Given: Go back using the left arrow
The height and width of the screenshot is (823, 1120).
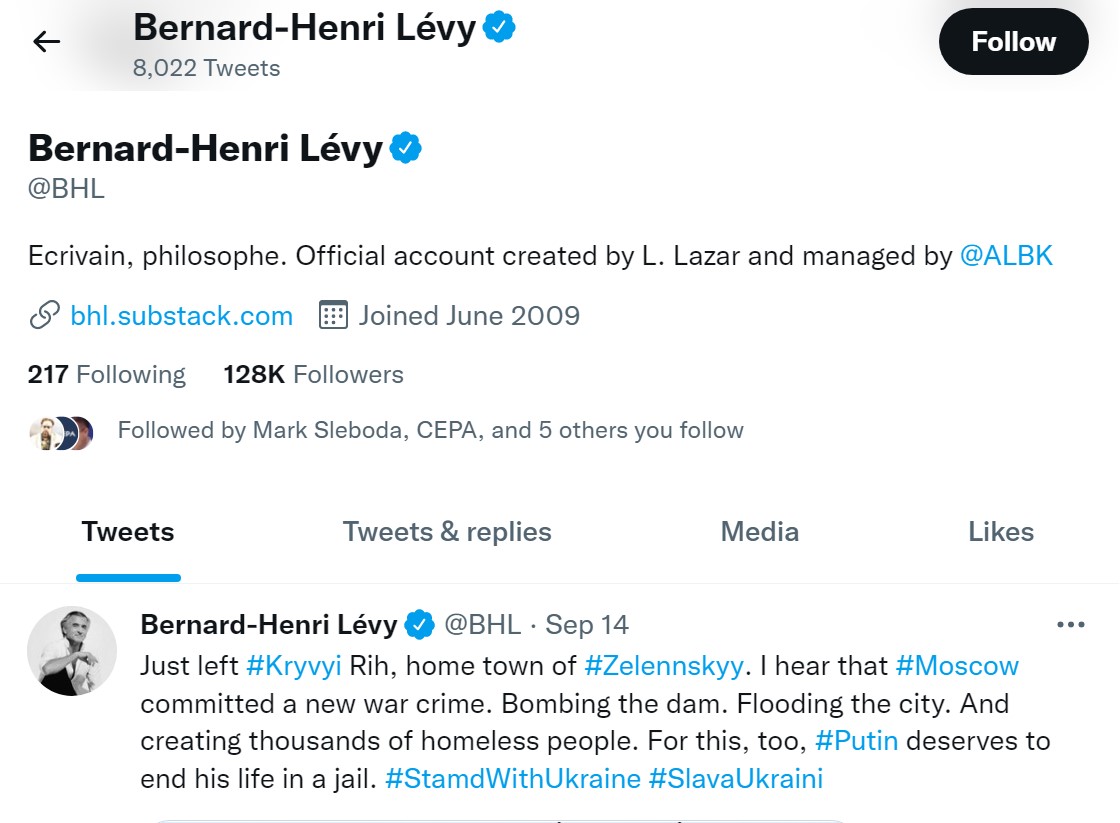Looking at the screenshot, I should pos(47,41).
